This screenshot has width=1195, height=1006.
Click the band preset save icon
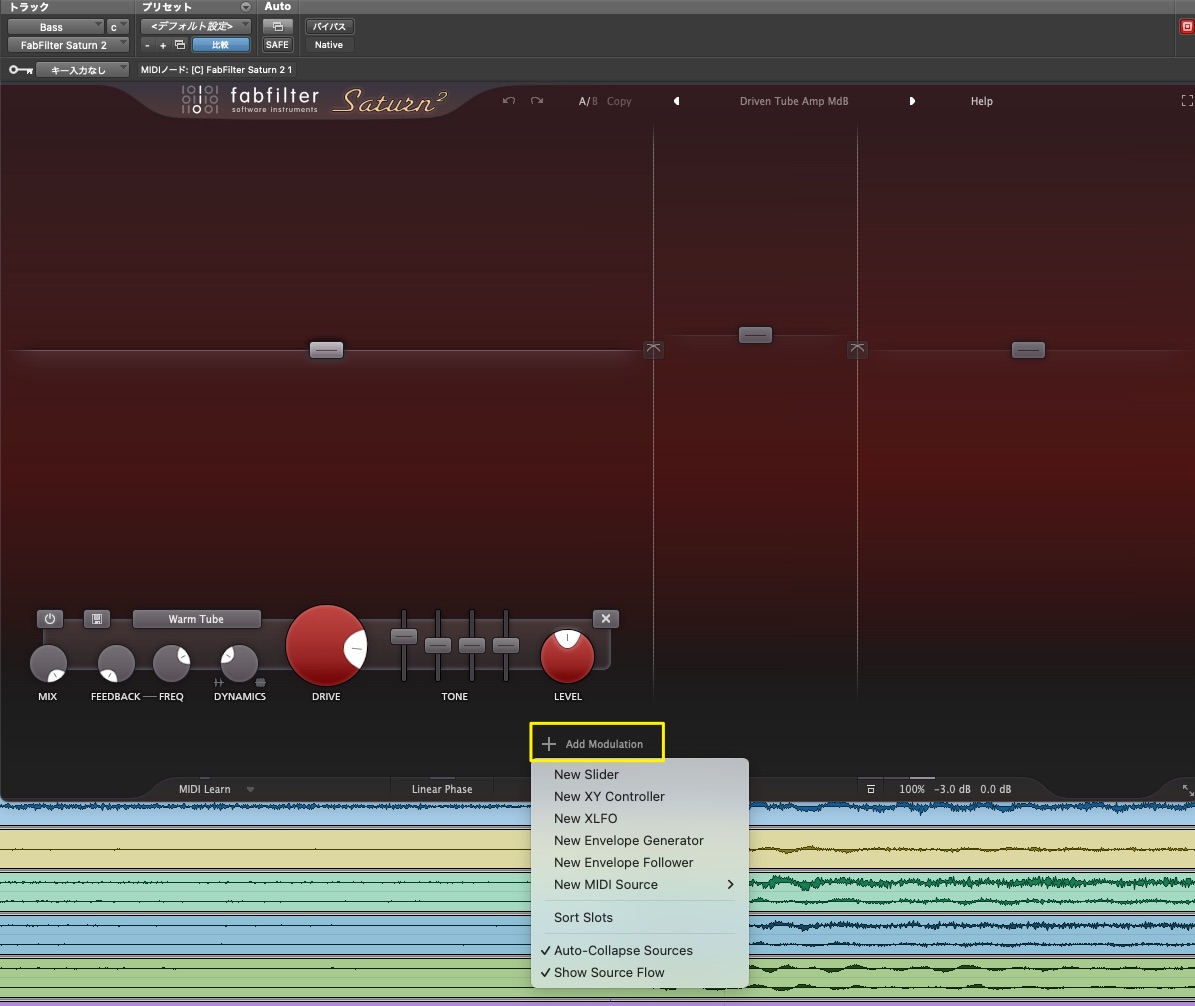click(96, 619)
